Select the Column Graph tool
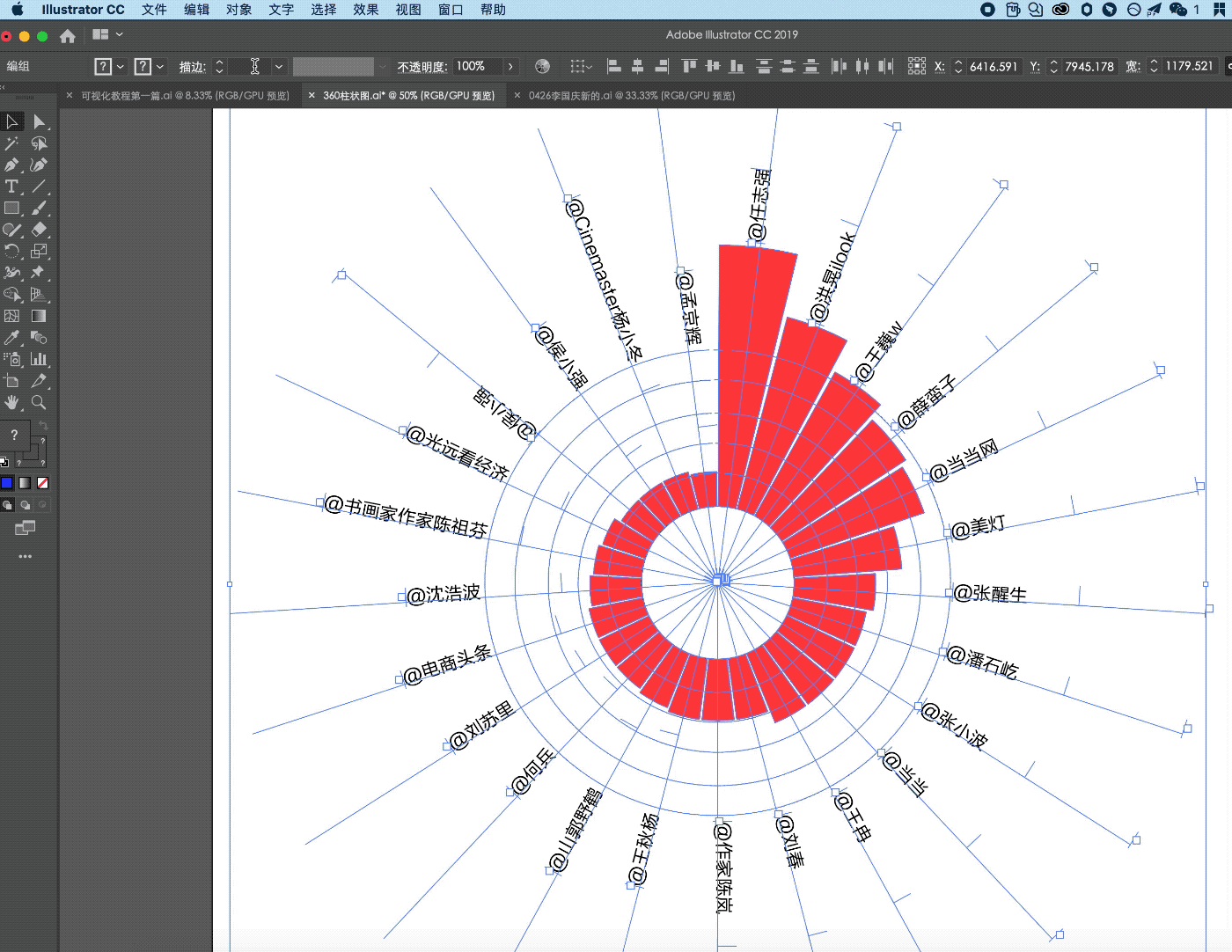Screen dimensions: 1232x952 39,359
